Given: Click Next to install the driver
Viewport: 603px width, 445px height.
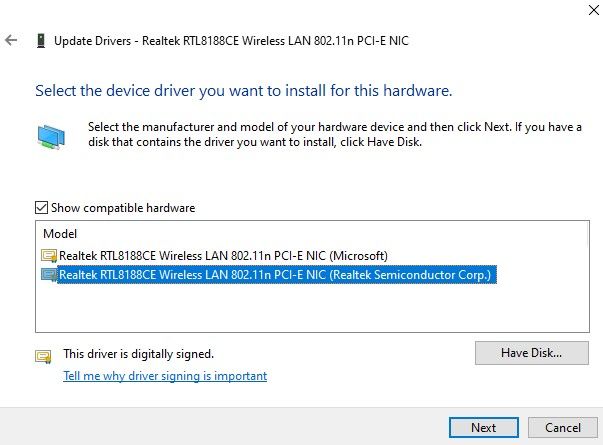Looking at the screenshot, I should point(483,427).
